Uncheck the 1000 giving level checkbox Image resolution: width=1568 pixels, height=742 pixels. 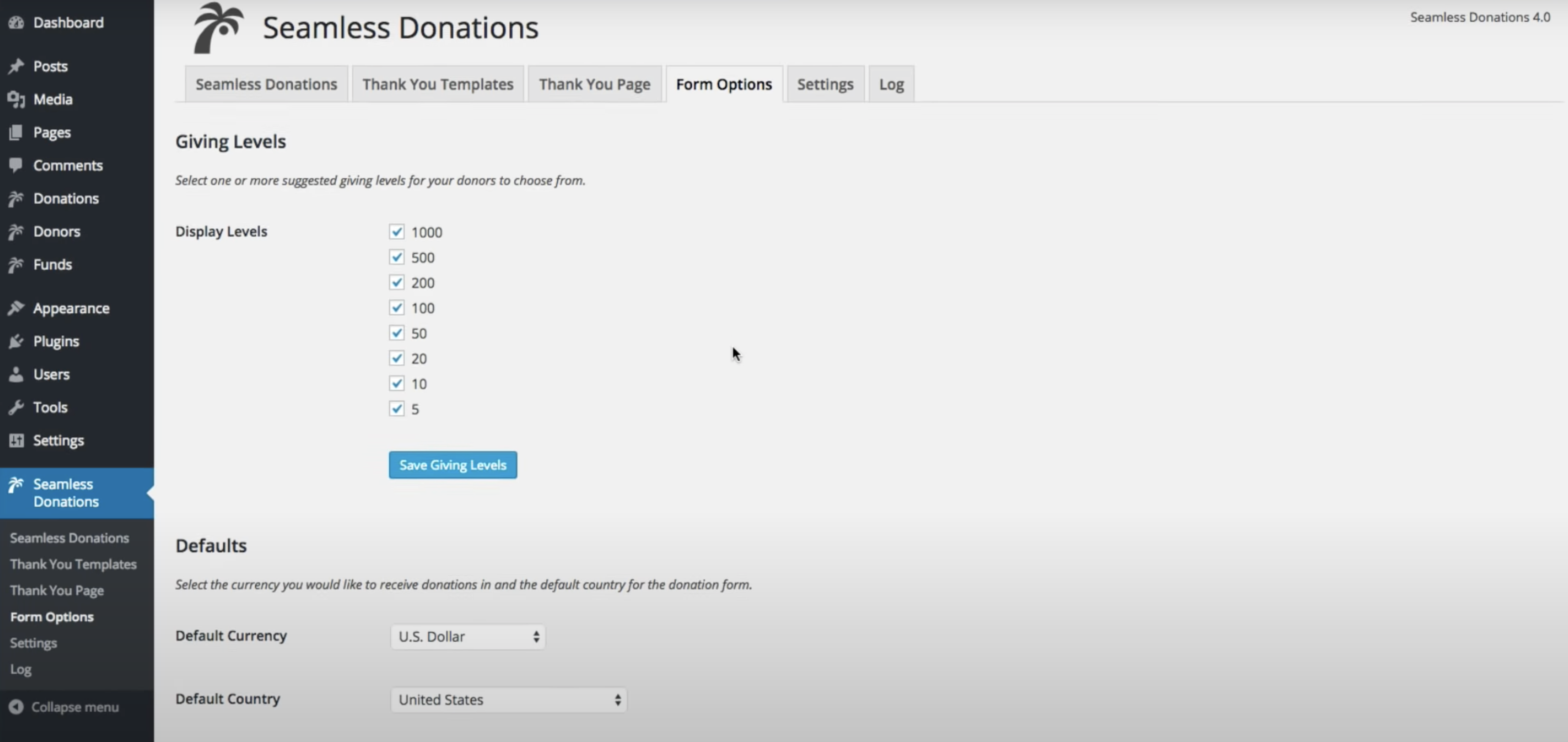point(397,232)
